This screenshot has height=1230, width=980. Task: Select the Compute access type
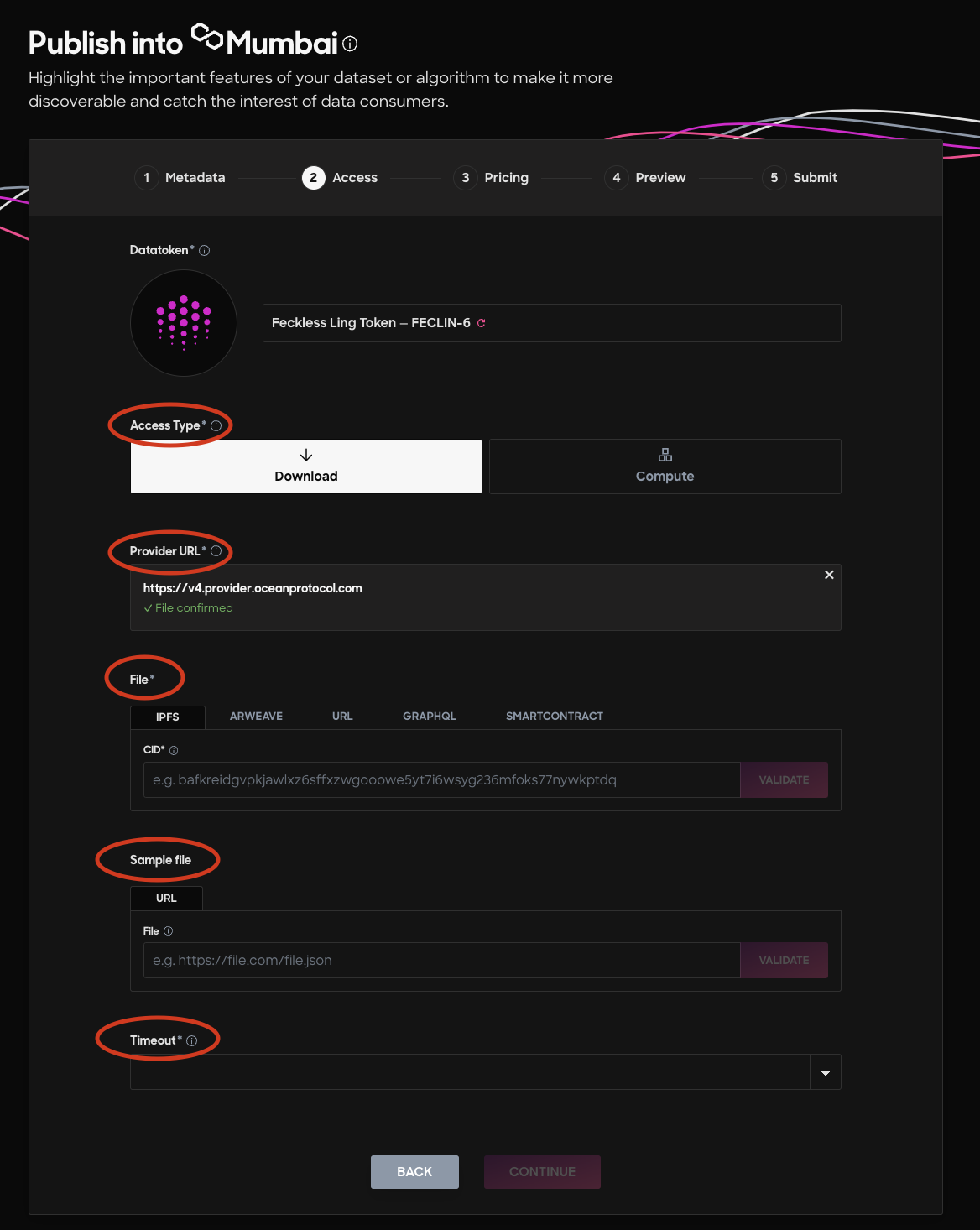tap(665, 466)
